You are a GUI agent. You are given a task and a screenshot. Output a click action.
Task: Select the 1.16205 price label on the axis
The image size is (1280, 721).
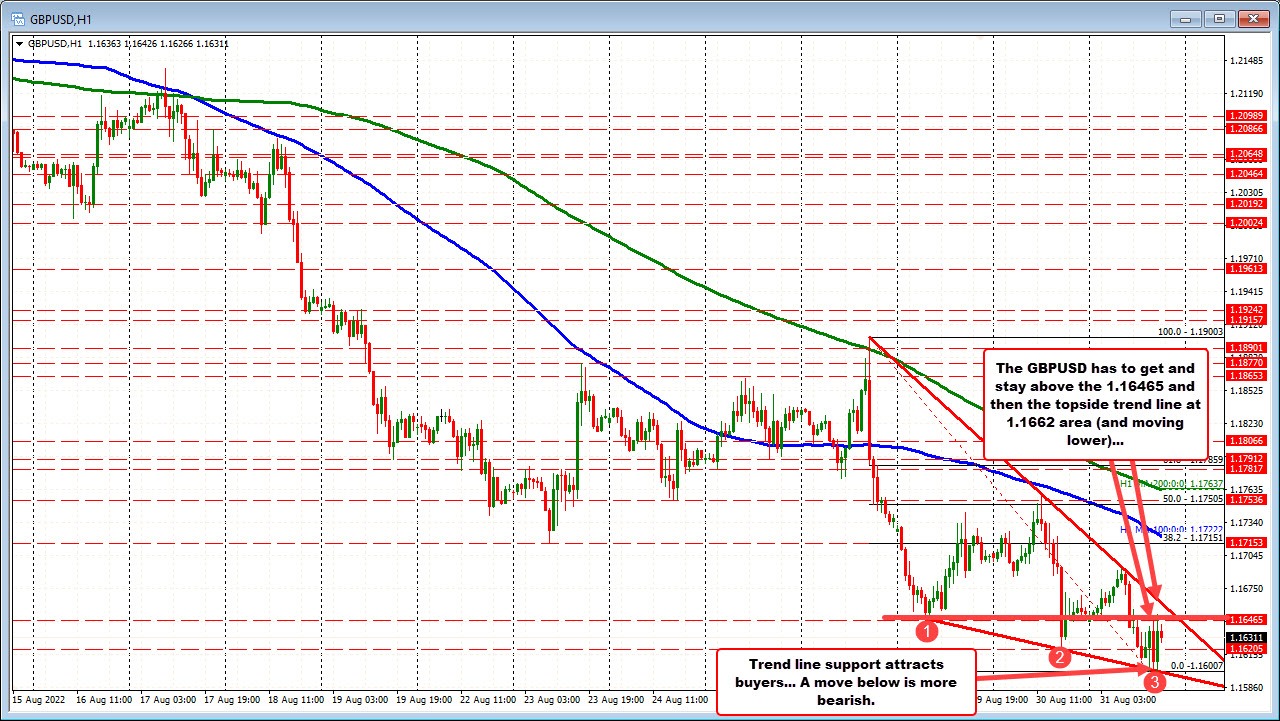[x=1245, y=647]
